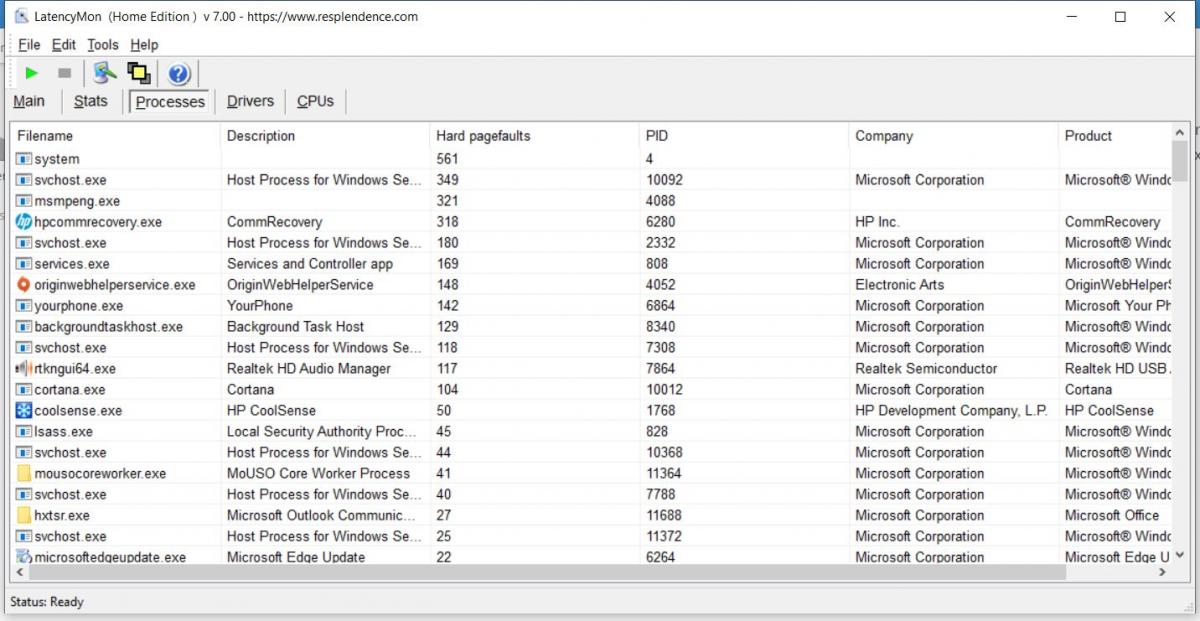The height and width of the screenshot is (621, 1200).
Task: Click the Origin icon beside originwebhelperservice.exe
Action: click(24, 285)
